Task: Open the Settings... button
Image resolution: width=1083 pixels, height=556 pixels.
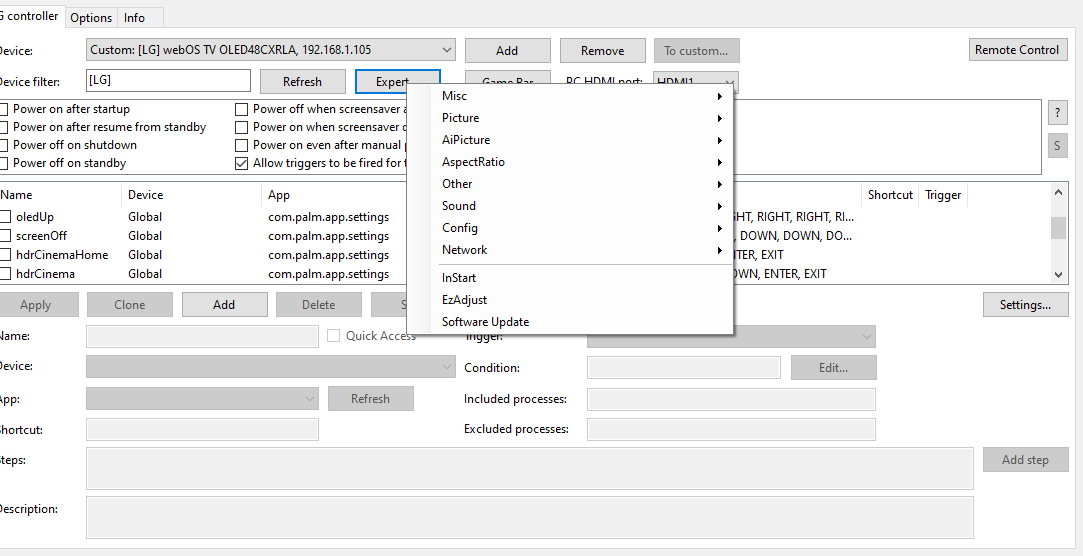Action: [1025, 305]
